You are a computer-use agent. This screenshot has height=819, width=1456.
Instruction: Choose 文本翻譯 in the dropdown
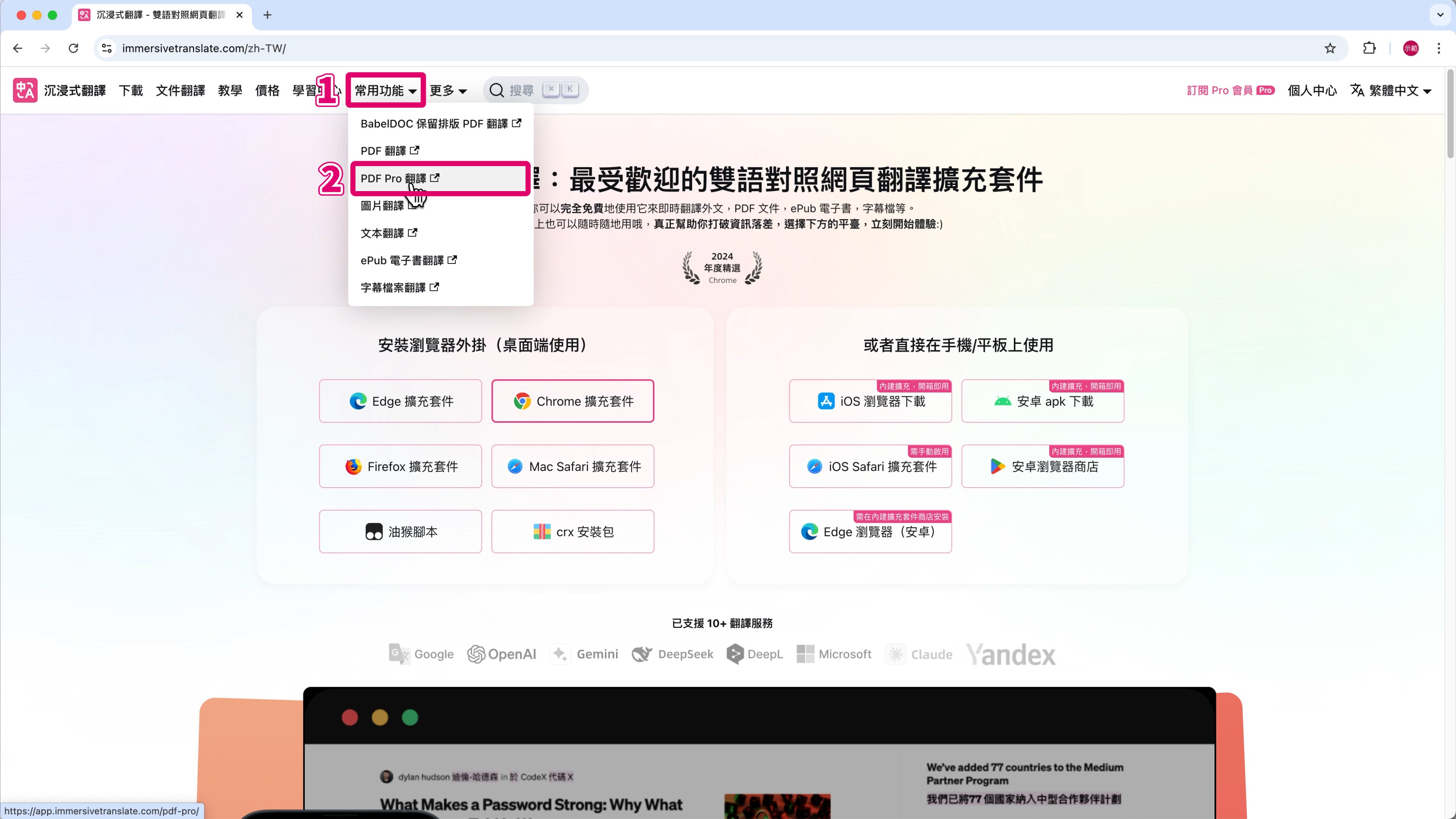tap(441, 233)
